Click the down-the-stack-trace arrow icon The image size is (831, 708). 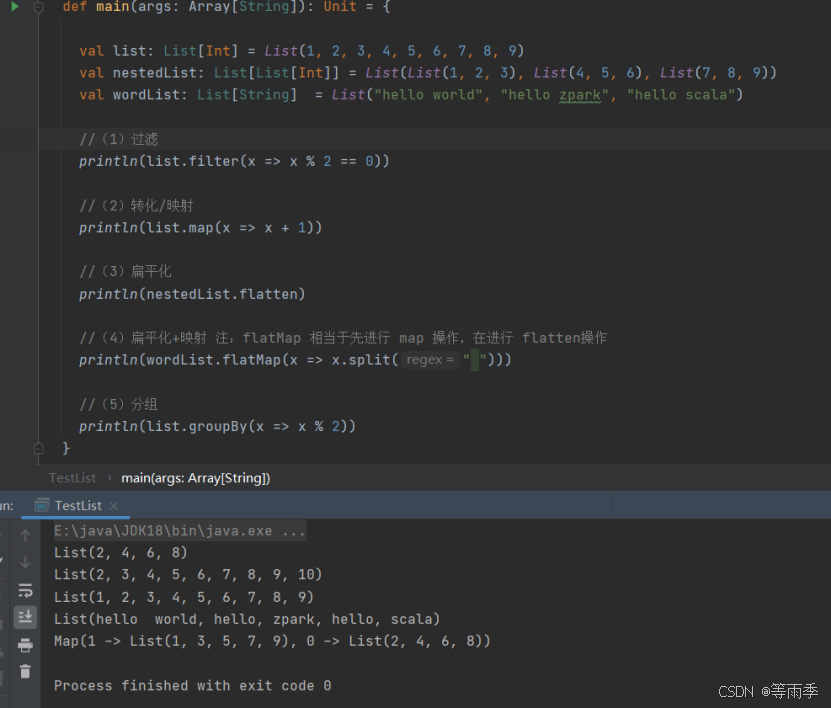coord(25,562)
